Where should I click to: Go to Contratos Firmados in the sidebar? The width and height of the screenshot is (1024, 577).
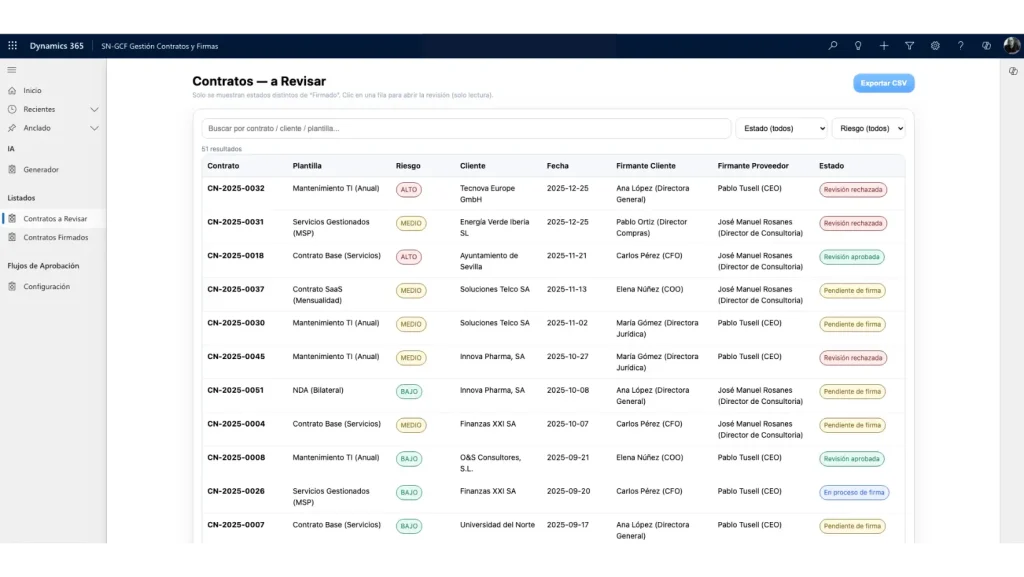pos(55,237)
